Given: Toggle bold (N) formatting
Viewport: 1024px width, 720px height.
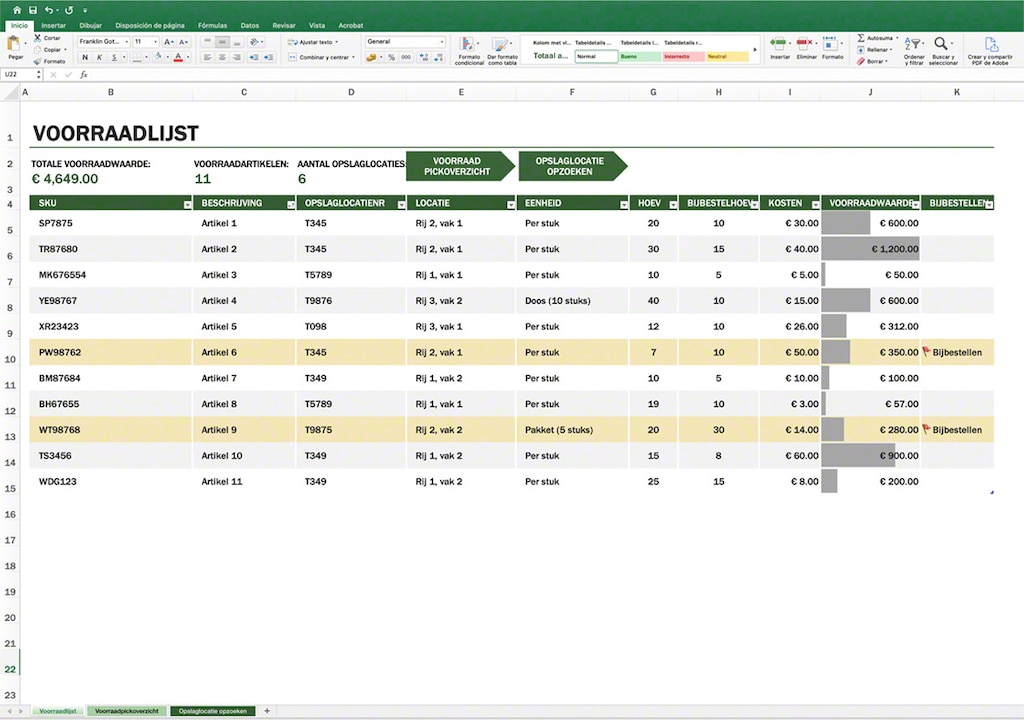Looking at the screenshot, I should [x=84, y=57].
